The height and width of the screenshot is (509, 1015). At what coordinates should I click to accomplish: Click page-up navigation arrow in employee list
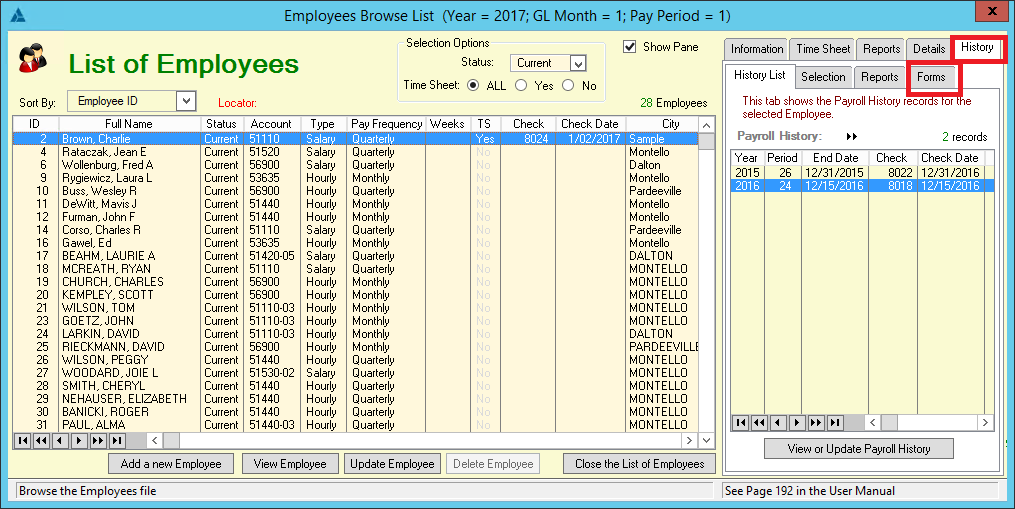point(41,440)
